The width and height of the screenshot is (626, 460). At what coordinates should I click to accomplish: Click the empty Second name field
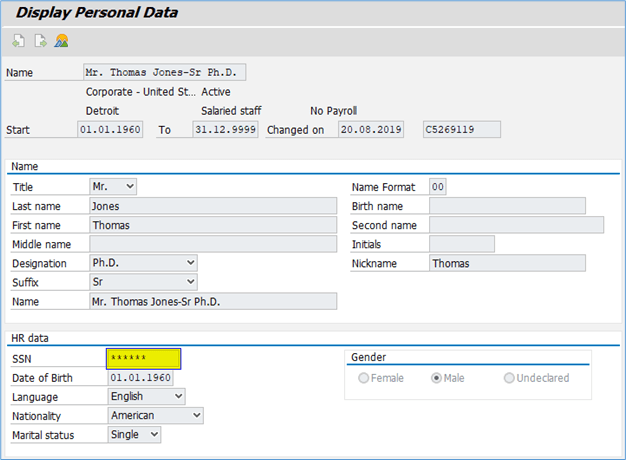coord(517,225)
